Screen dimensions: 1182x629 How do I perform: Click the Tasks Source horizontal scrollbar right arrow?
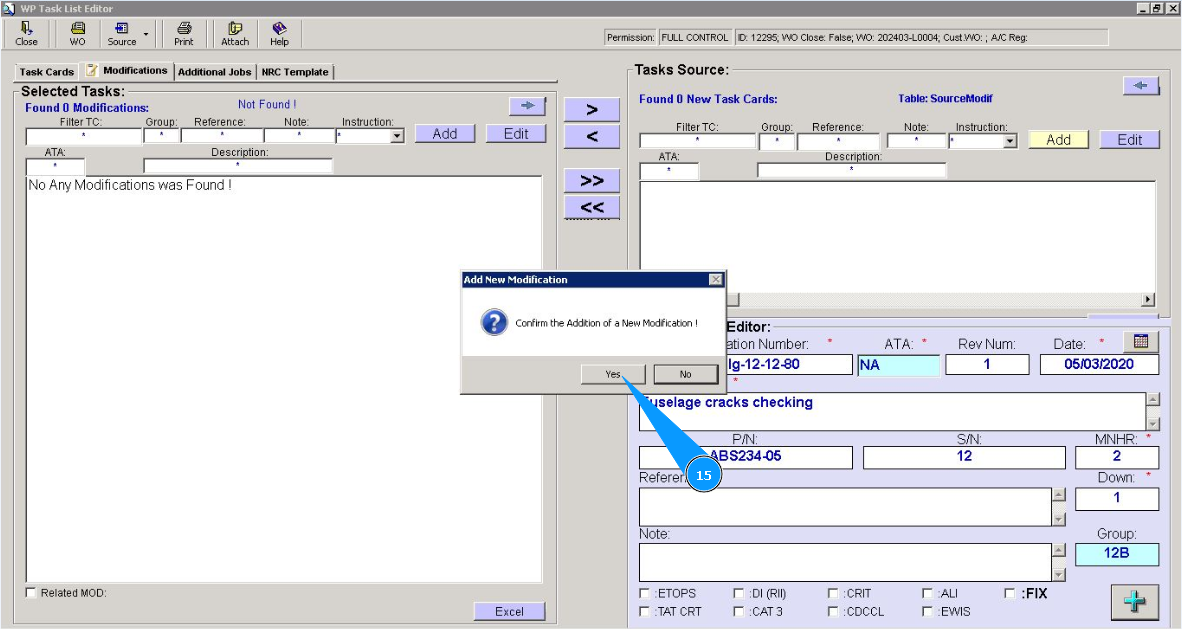pos(1148,299)
